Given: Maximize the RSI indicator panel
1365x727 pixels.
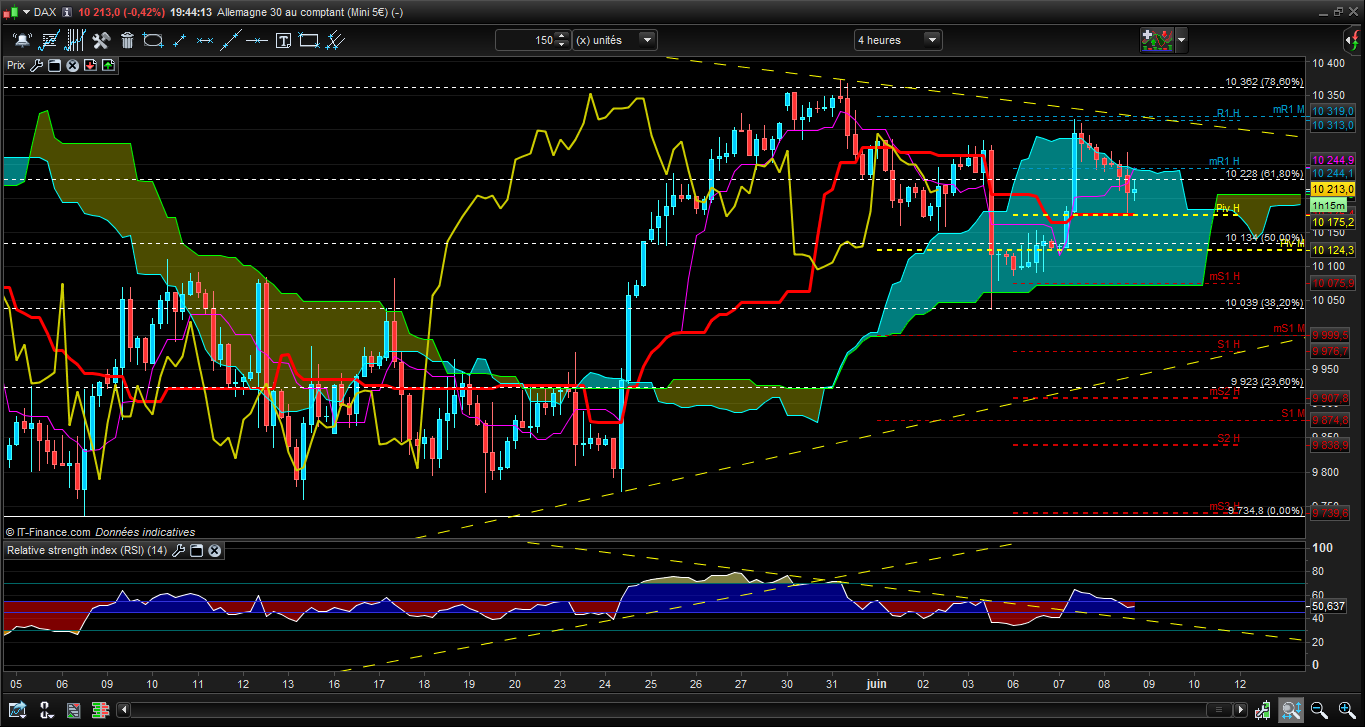Looking at the screenshot, I should (197, 550).
